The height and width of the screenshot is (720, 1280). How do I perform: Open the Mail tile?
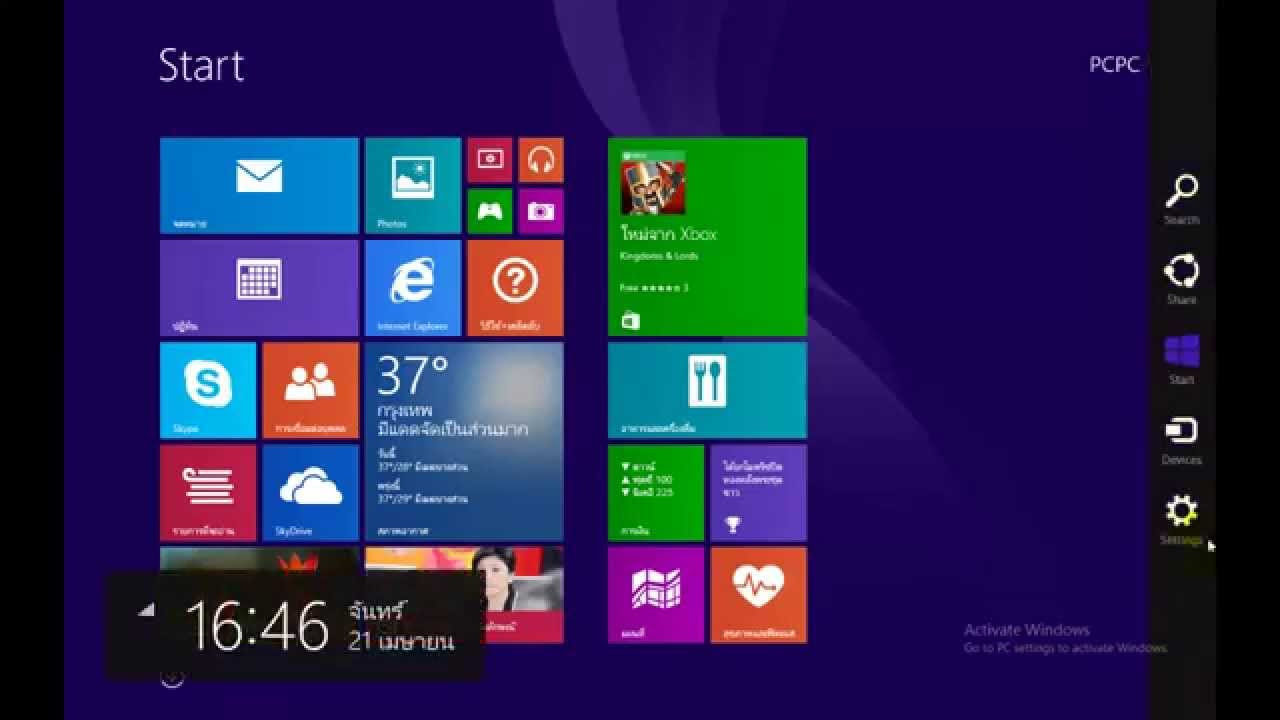259,186
